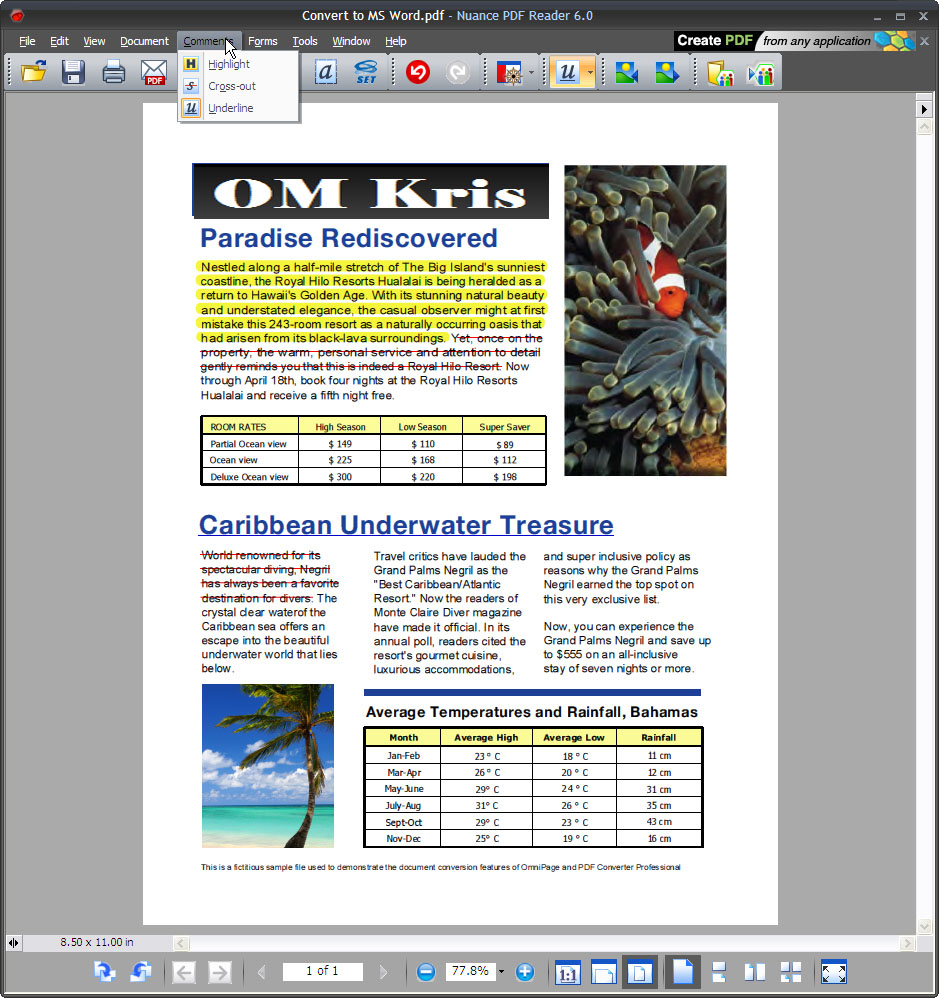This screenshot has height=998, width=939.
Task: Rotate the page left
Action: tap(140, 971)
